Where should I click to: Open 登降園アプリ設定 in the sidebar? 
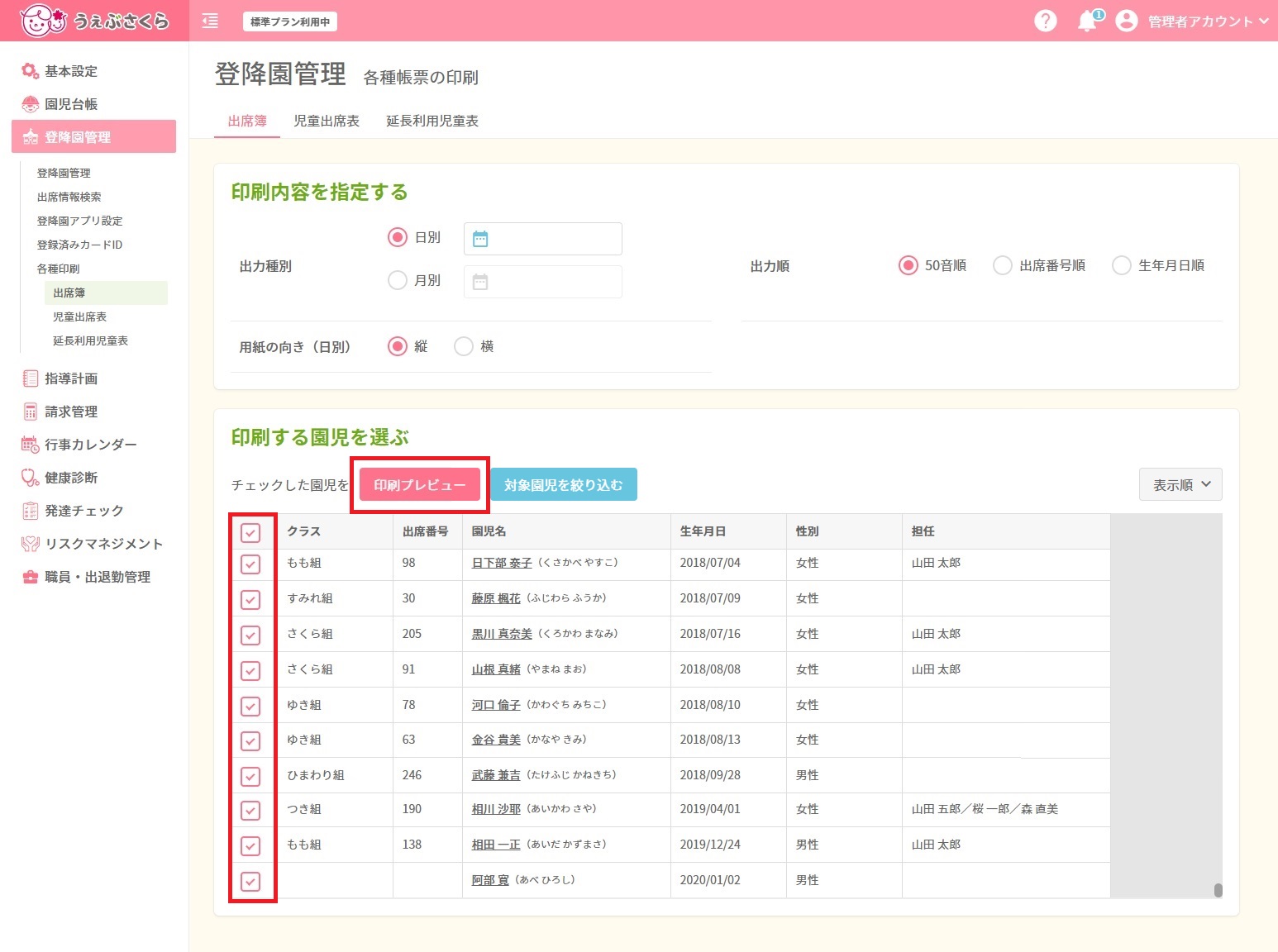[x=79, y=221]
